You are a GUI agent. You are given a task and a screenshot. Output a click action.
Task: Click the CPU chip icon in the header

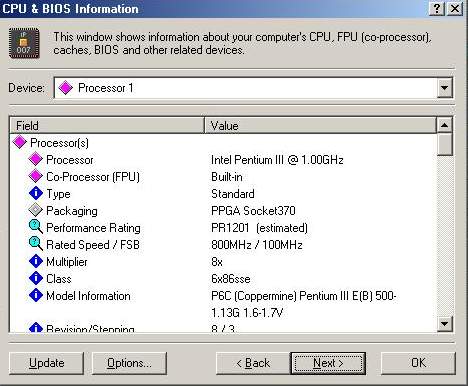coord(24,43)
